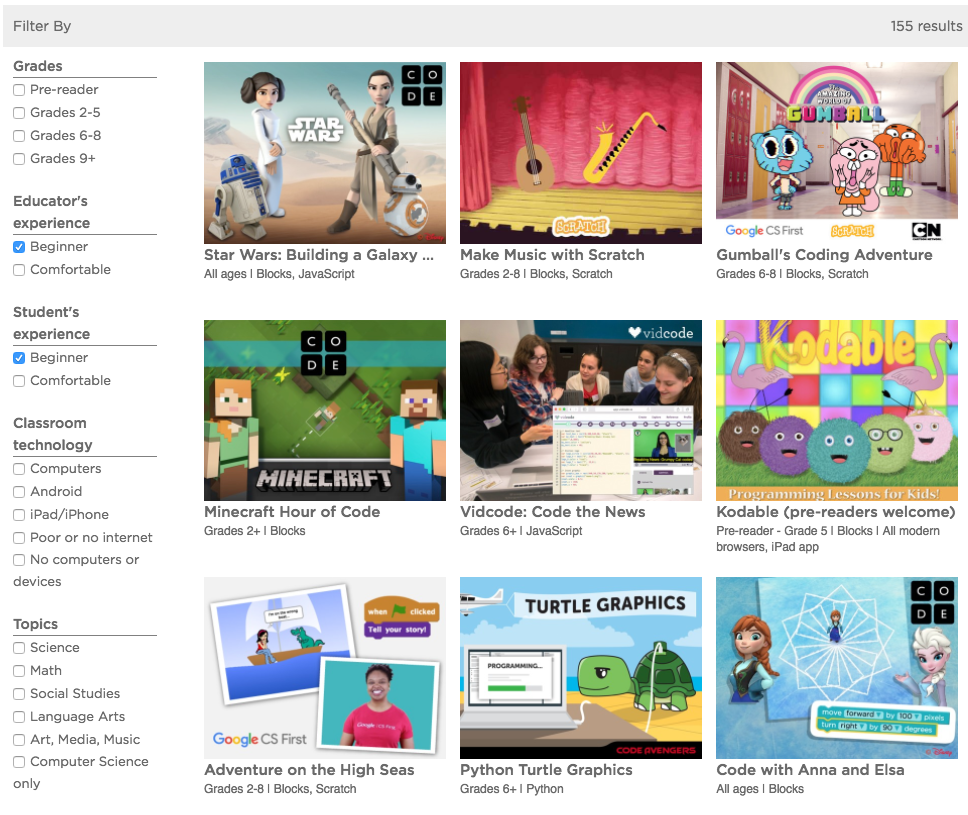Open the Minecraft Hour of Code image
Screen dimensions: 968x815
[x=325, y=410]
